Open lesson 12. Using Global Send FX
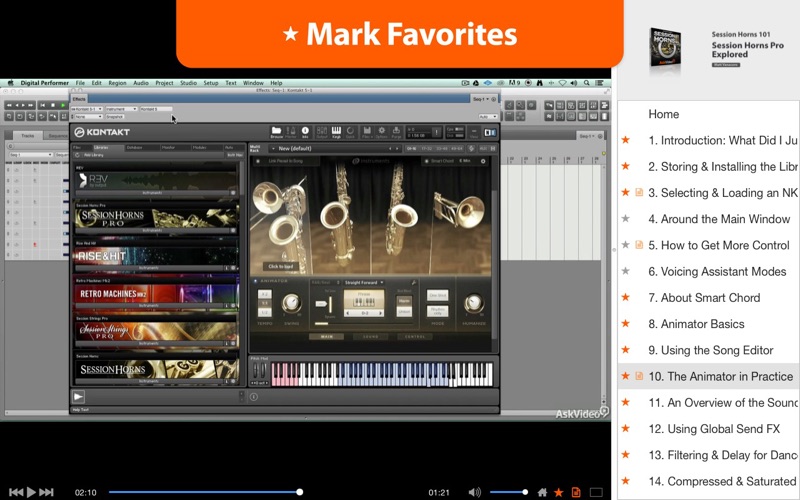The height and width of the screenshot is (500, 800). 714,429
